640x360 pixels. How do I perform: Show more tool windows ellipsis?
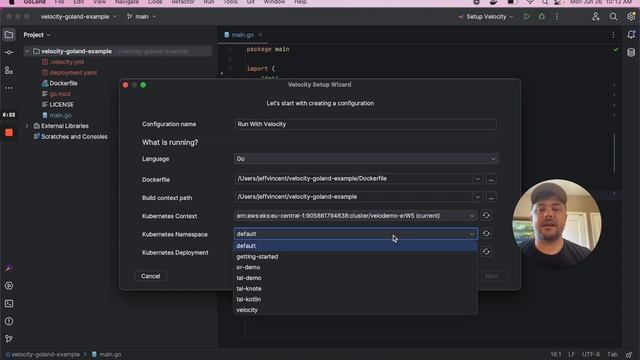9,88
